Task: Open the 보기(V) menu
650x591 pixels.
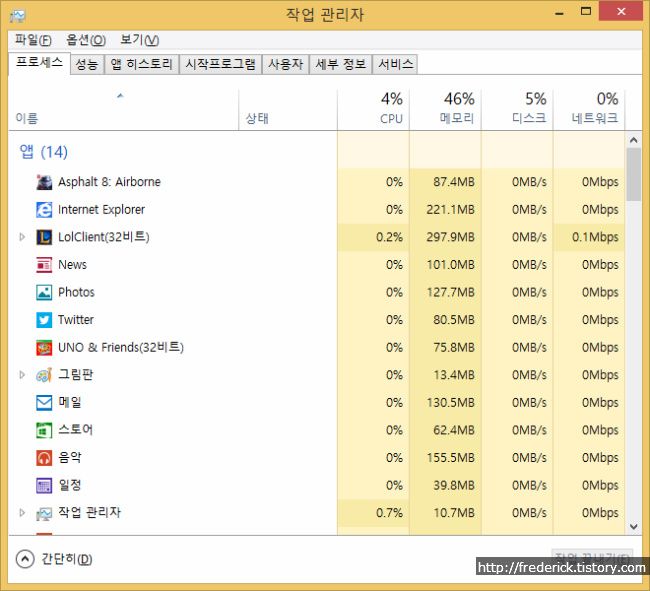Action: (139, 40)
